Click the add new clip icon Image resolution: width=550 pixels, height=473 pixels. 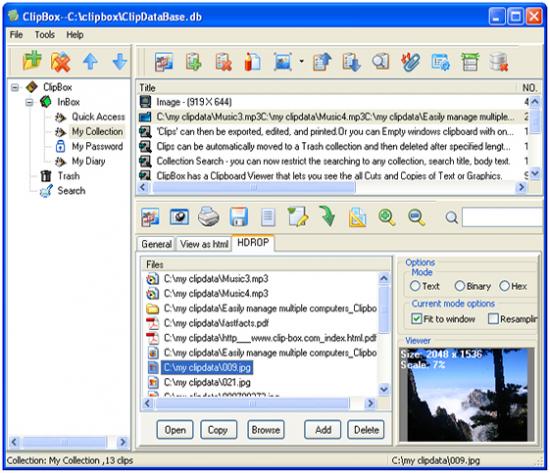[194, 62]
